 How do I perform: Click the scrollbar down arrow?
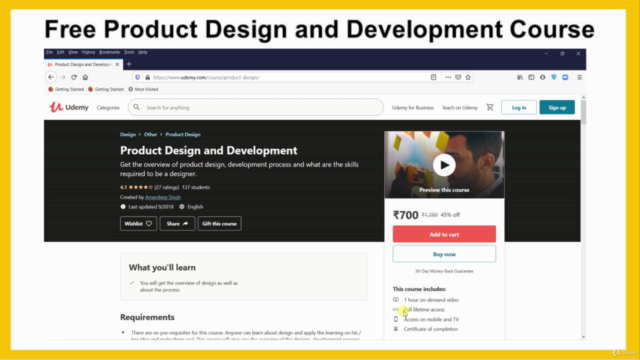[583, 337]
